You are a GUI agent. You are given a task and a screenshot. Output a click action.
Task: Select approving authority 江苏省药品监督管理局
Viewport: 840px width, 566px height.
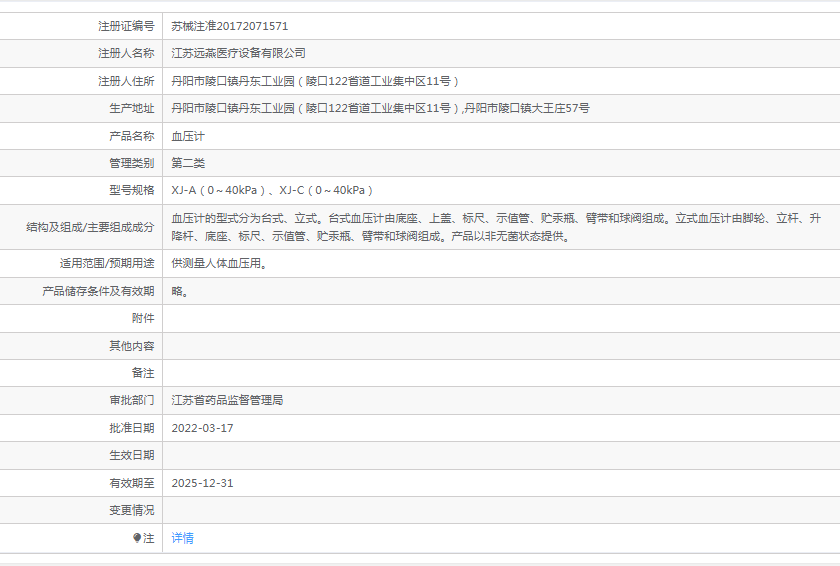(x=227, y=400)
